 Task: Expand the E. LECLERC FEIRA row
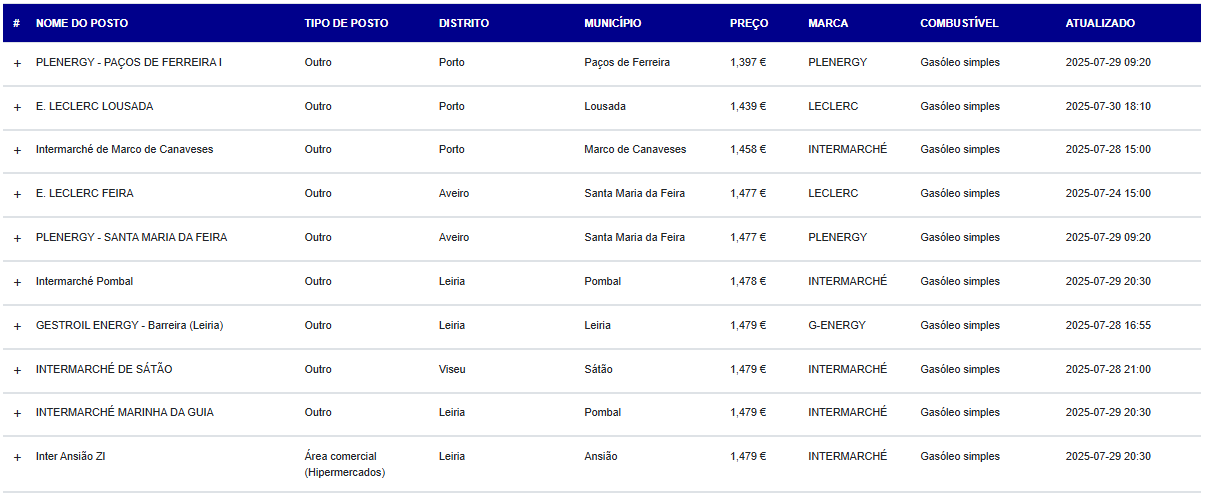(17, 194)
